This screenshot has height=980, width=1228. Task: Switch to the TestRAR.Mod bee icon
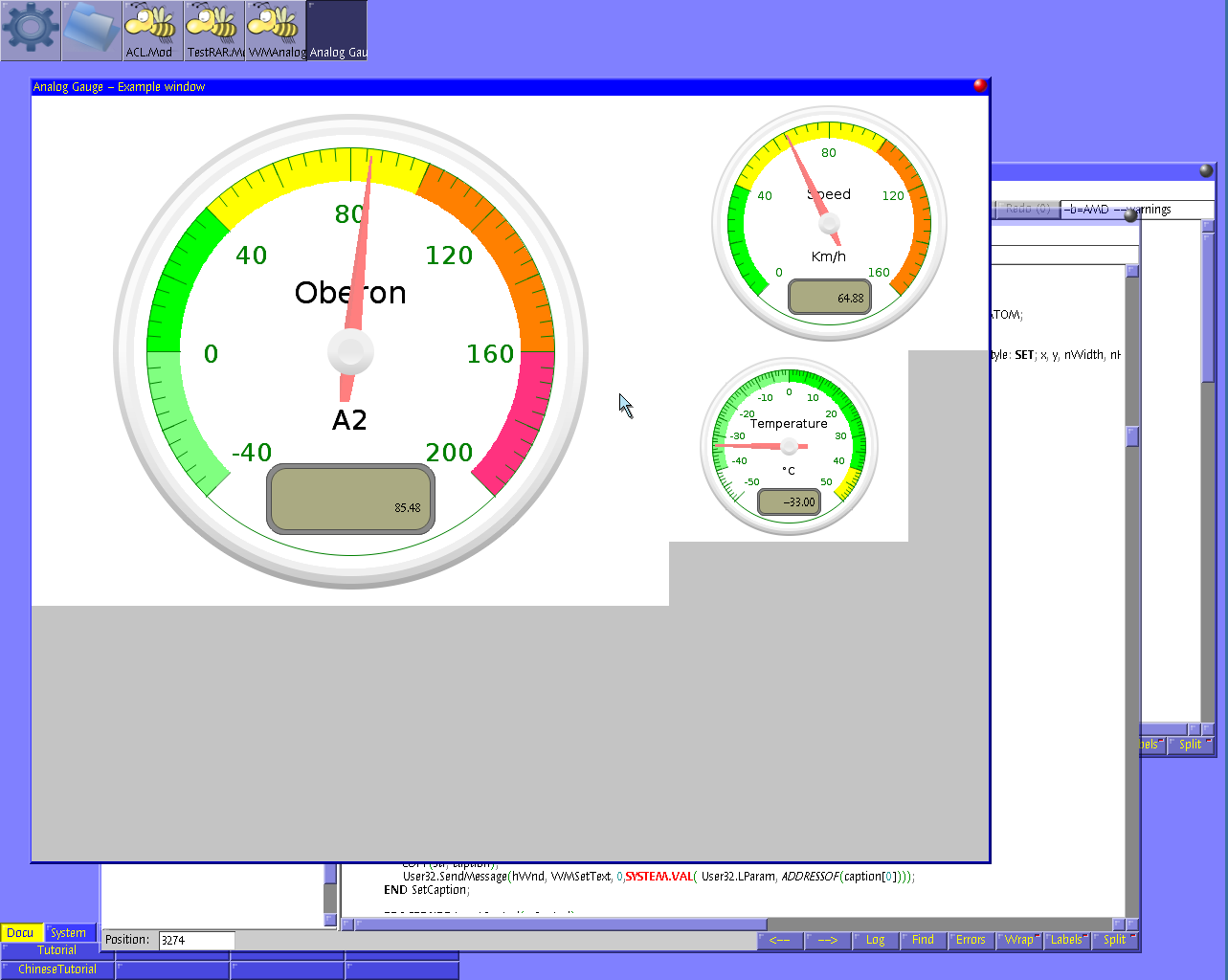tap(214, 30)
